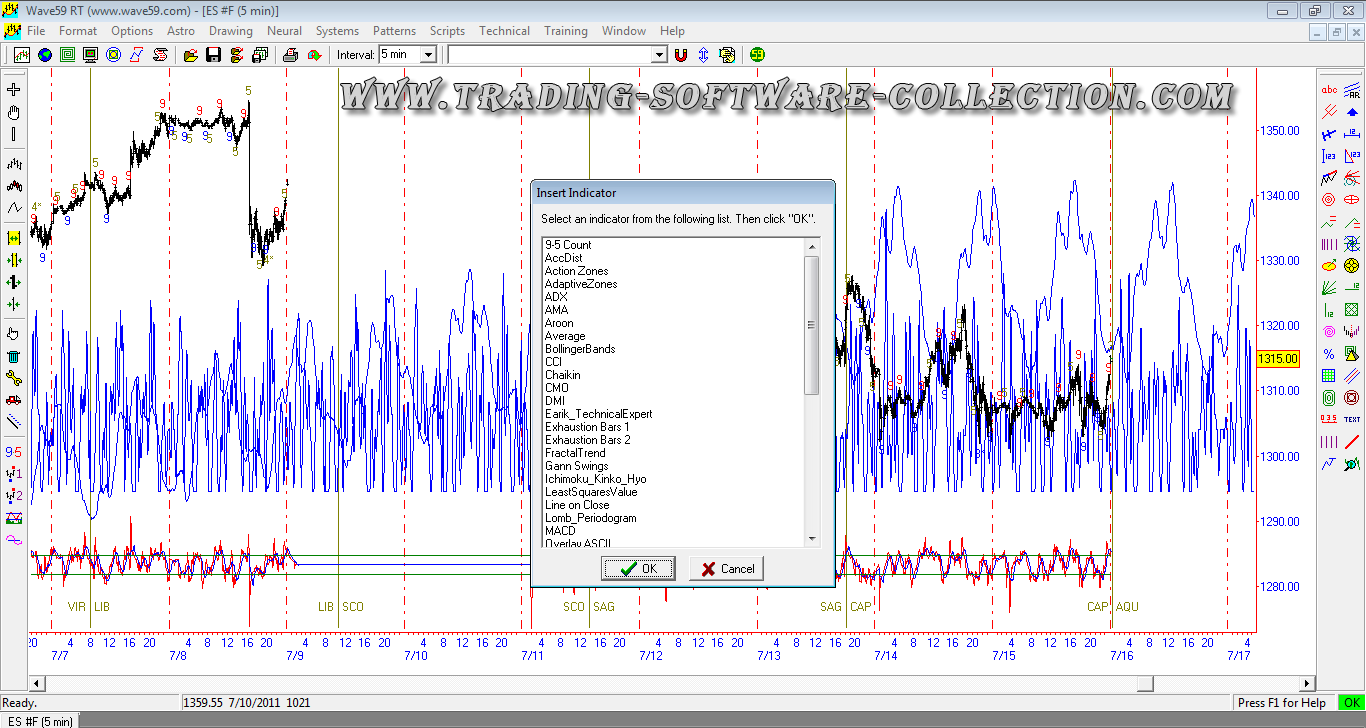Click OK in Insert Indicator dialog
Image resolution: width=1366 pixels, height=728 pixels.
point(638,569)
